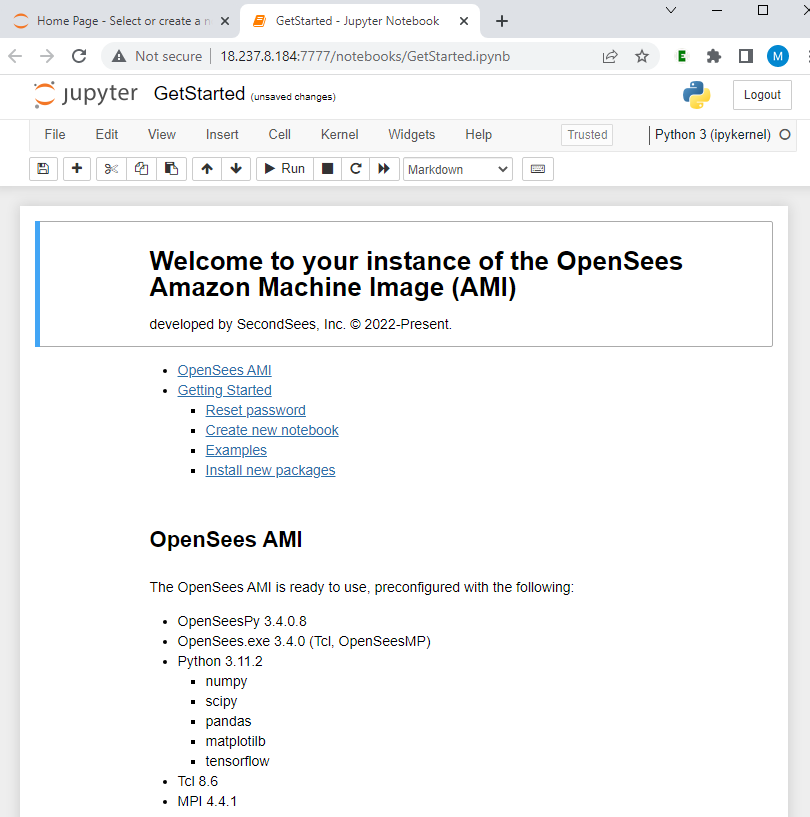This screenshot has width=810, height=817.
Task: Save notebook with the floppy disk icon
Action: pos(43,169)
